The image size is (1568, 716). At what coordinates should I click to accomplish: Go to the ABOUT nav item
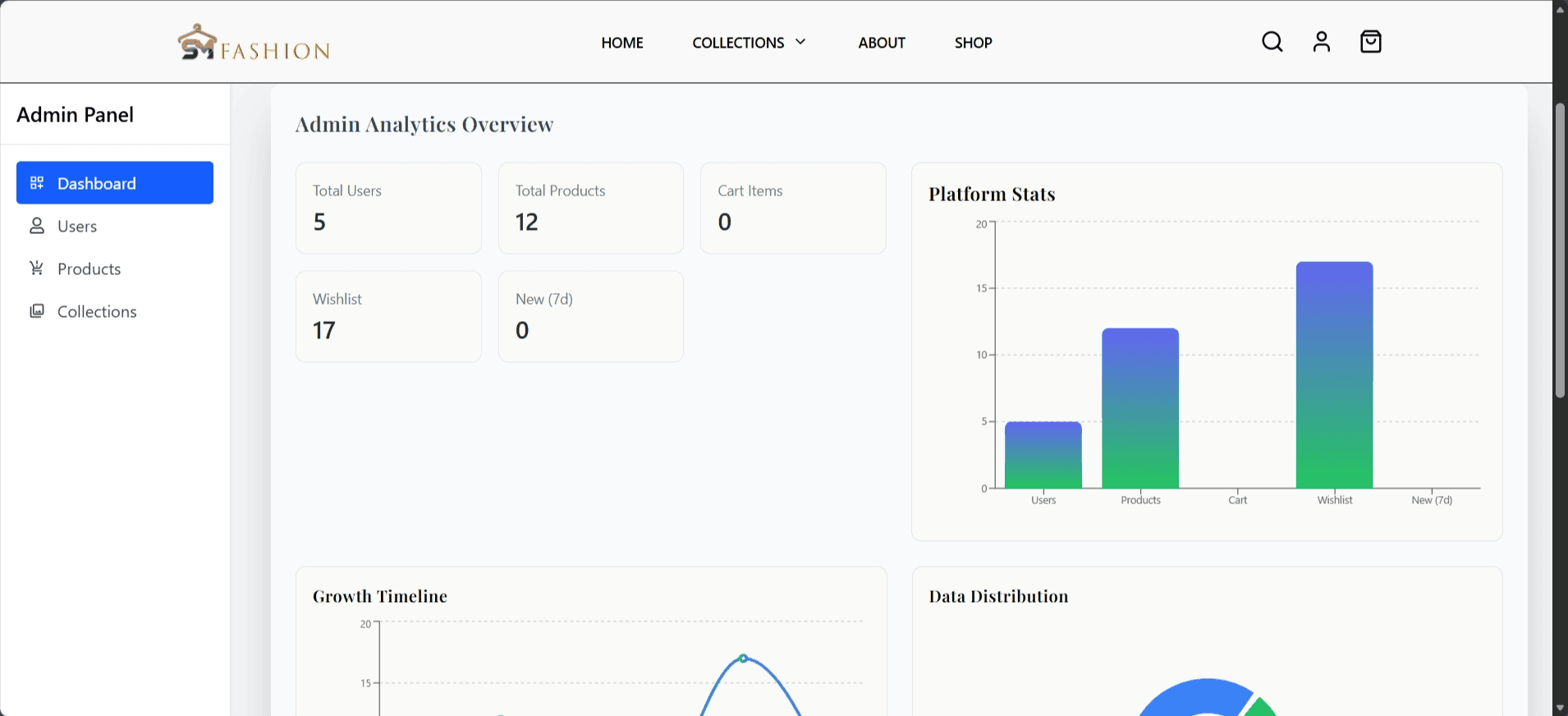point(882,43)
